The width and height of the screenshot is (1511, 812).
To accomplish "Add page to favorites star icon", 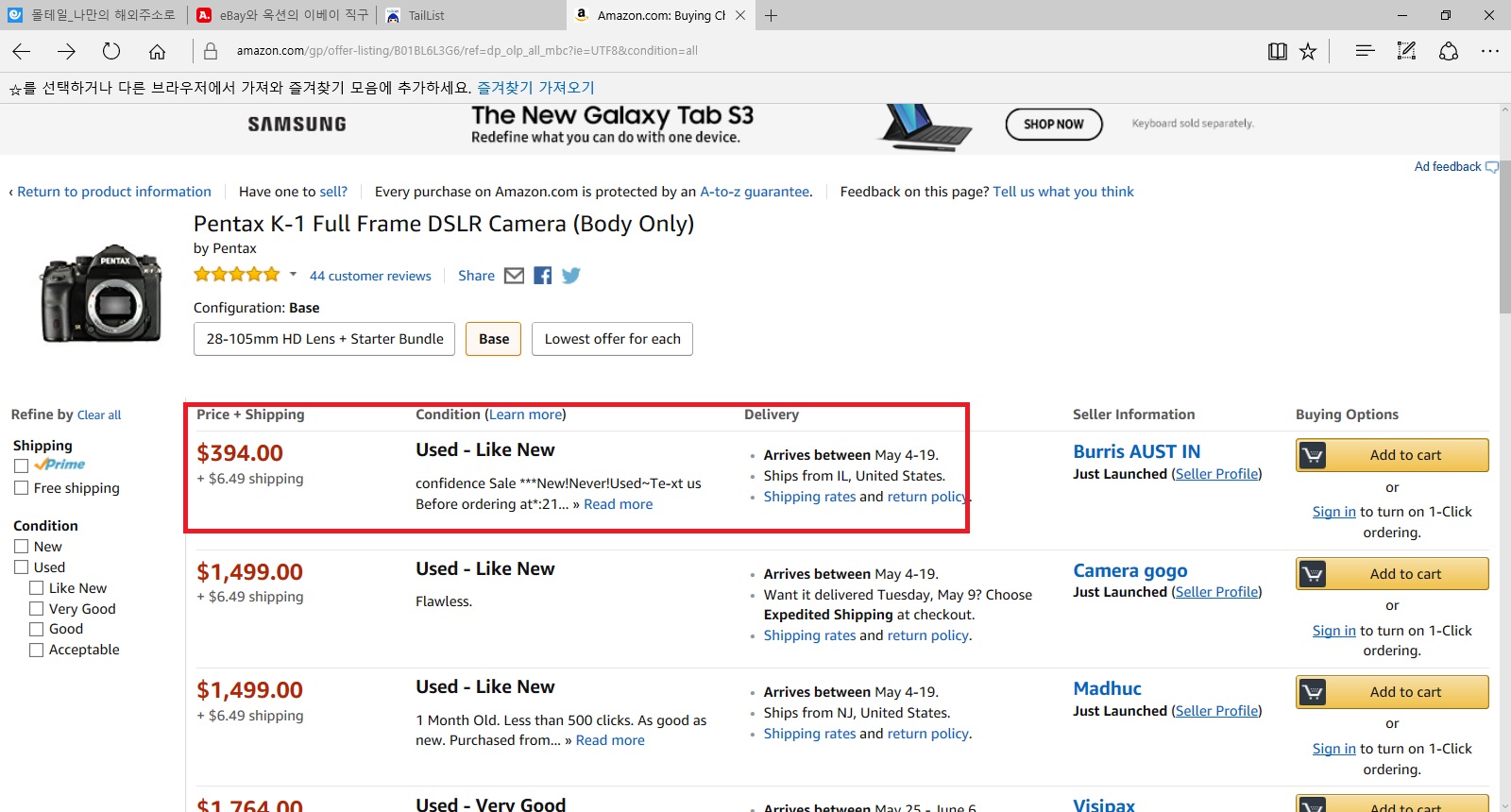I will coord(1308,51).
